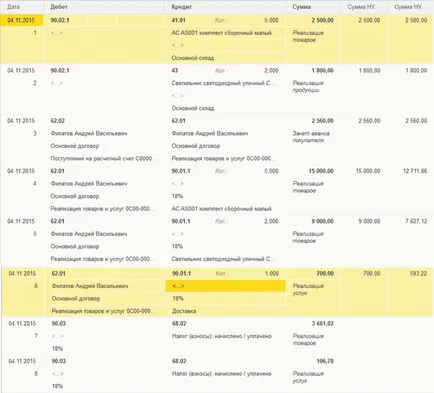Click row number 4 cell
Screen dimensions: 434x393
(35, 184)
